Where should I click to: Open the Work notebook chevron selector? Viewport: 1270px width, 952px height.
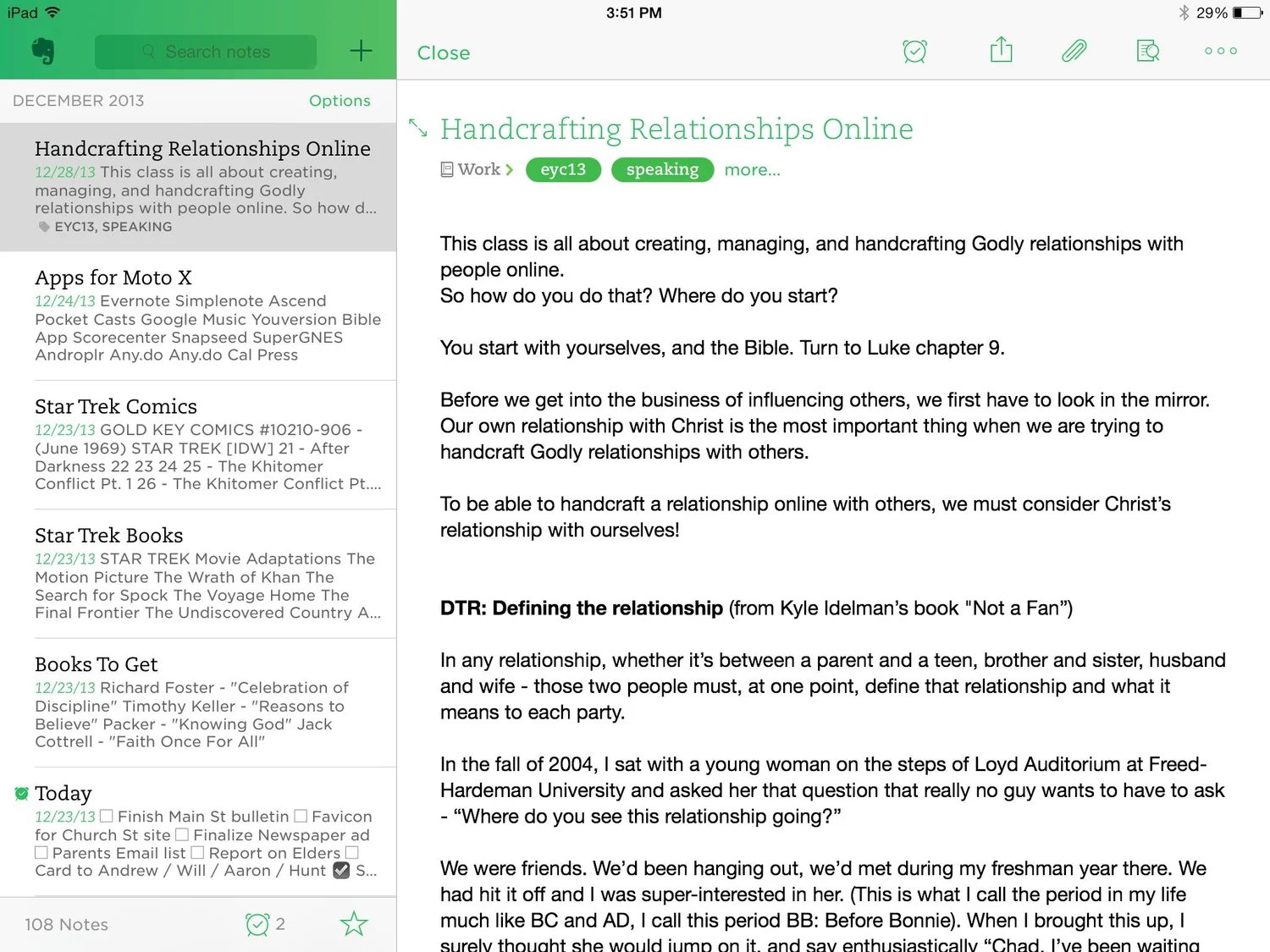click(510, 169)
